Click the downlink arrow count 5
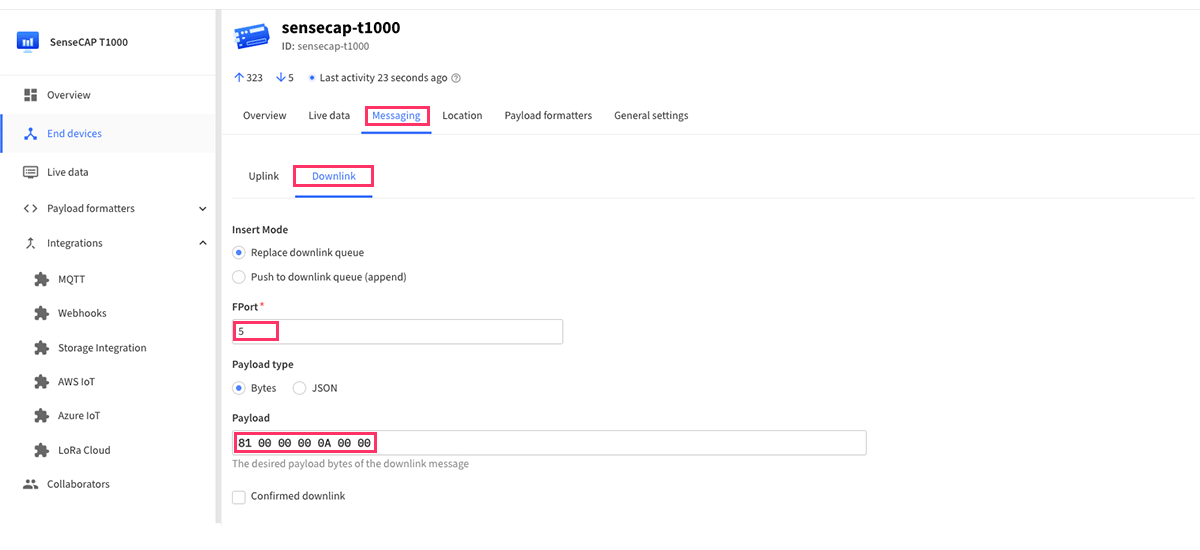The width and height of the screenshot is (1200, 550). click(285, 77)
